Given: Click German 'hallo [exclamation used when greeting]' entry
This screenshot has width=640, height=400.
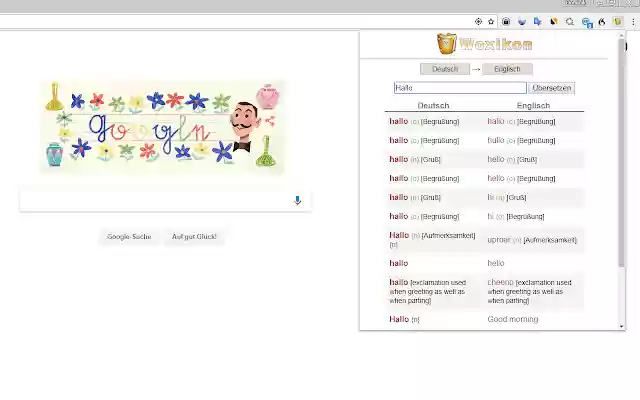Looking at the screenshot, I should coord(428,291).
